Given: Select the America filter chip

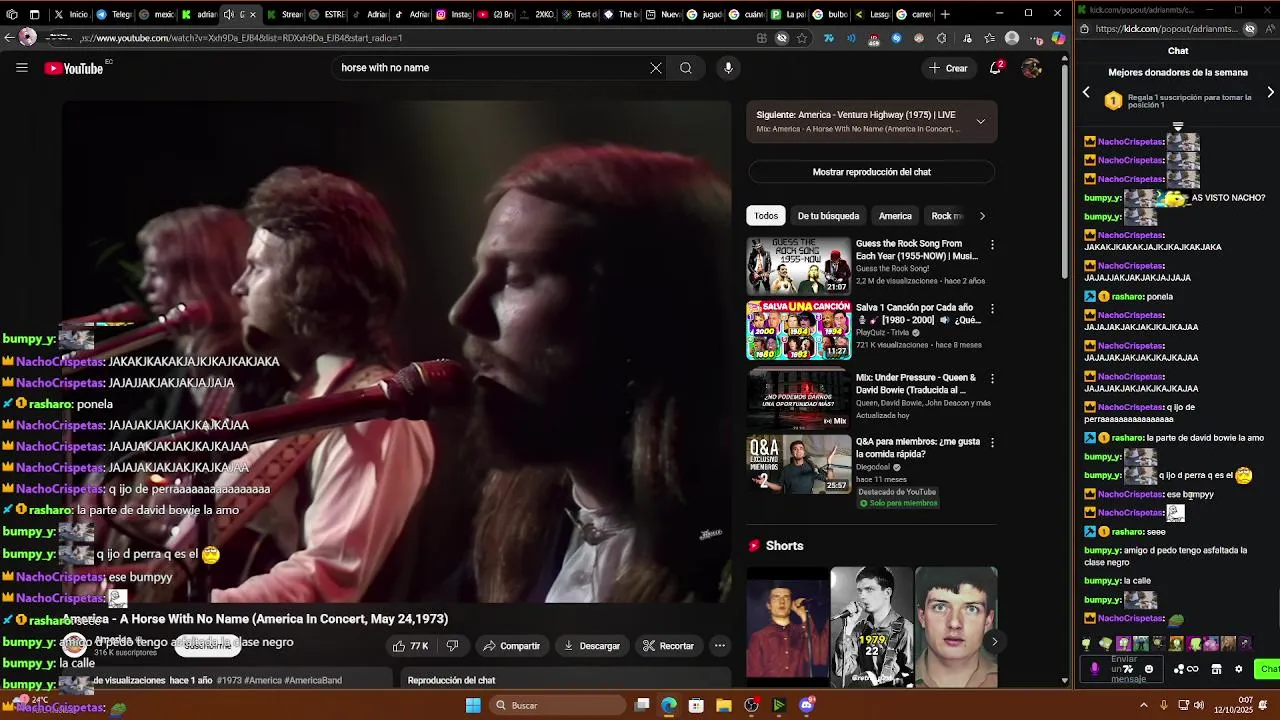Looking at the screenshot, I should pyautogui.click(x=895, y=216).
